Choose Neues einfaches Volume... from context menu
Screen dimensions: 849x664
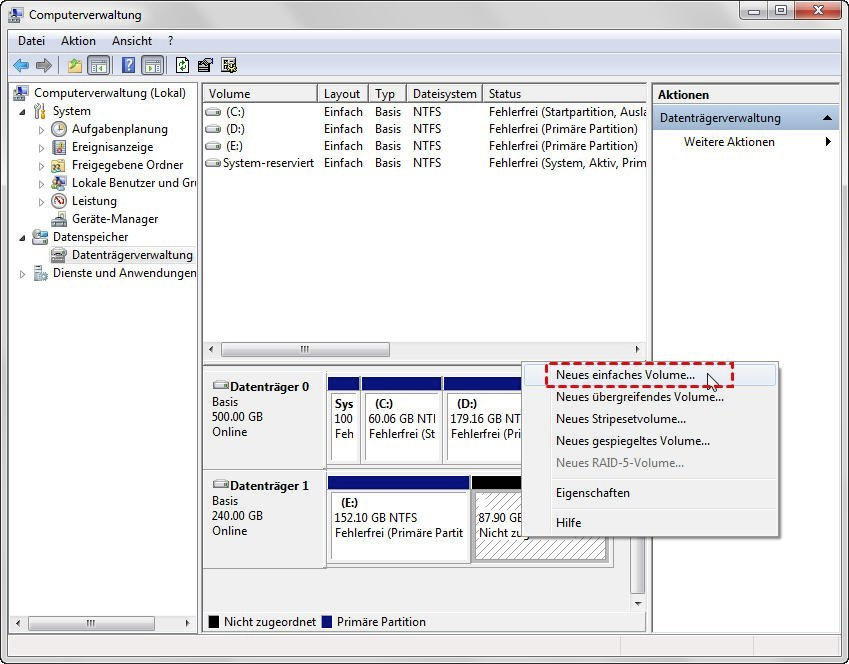(x=649, y=375)
